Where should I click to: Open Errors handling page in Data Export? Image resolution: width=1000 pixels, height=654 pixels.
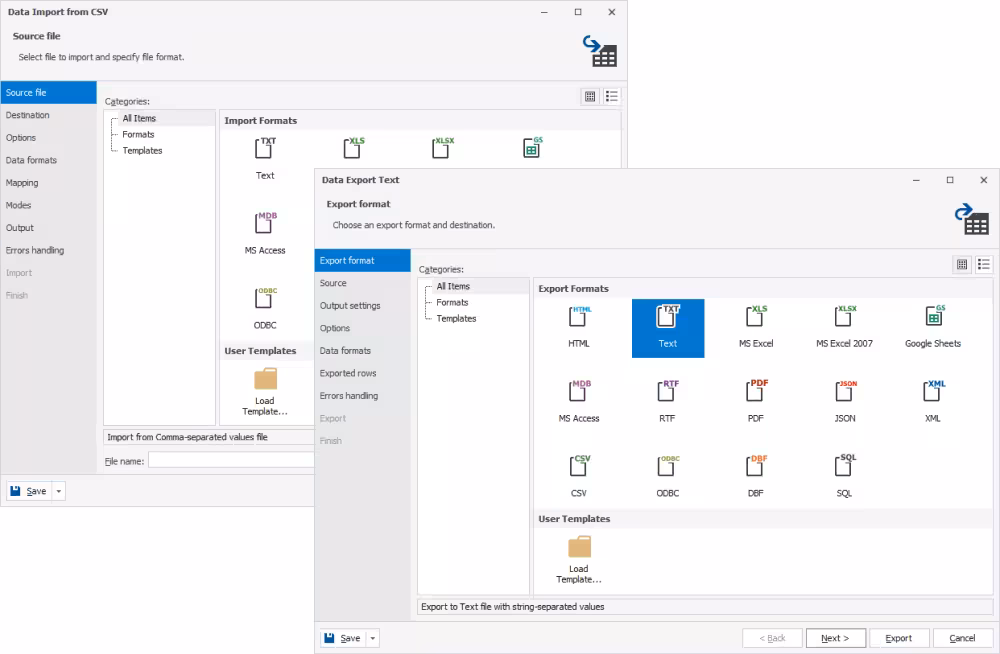pos(362,396)
